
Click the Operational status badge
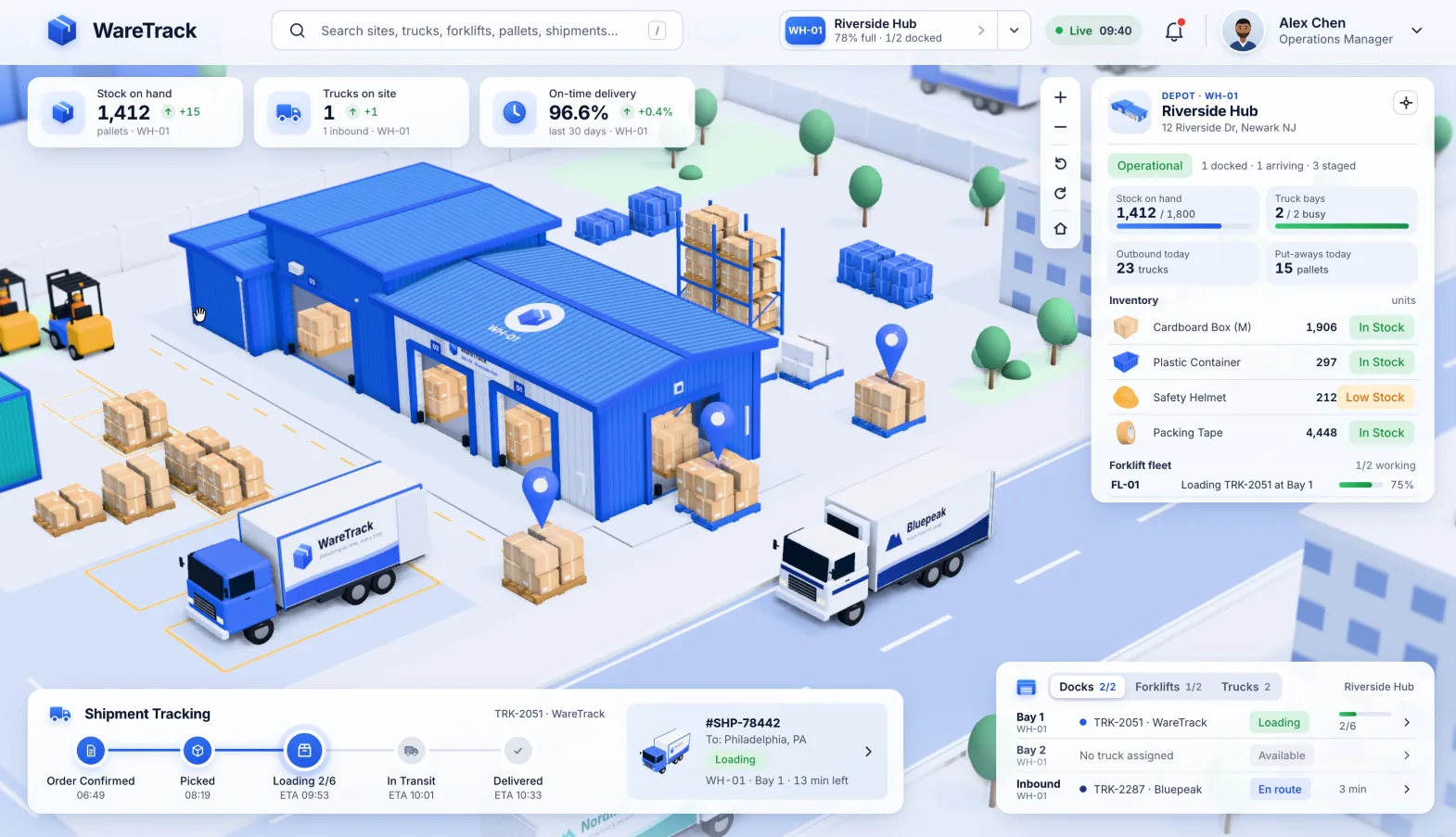[x=1149, y=166]
